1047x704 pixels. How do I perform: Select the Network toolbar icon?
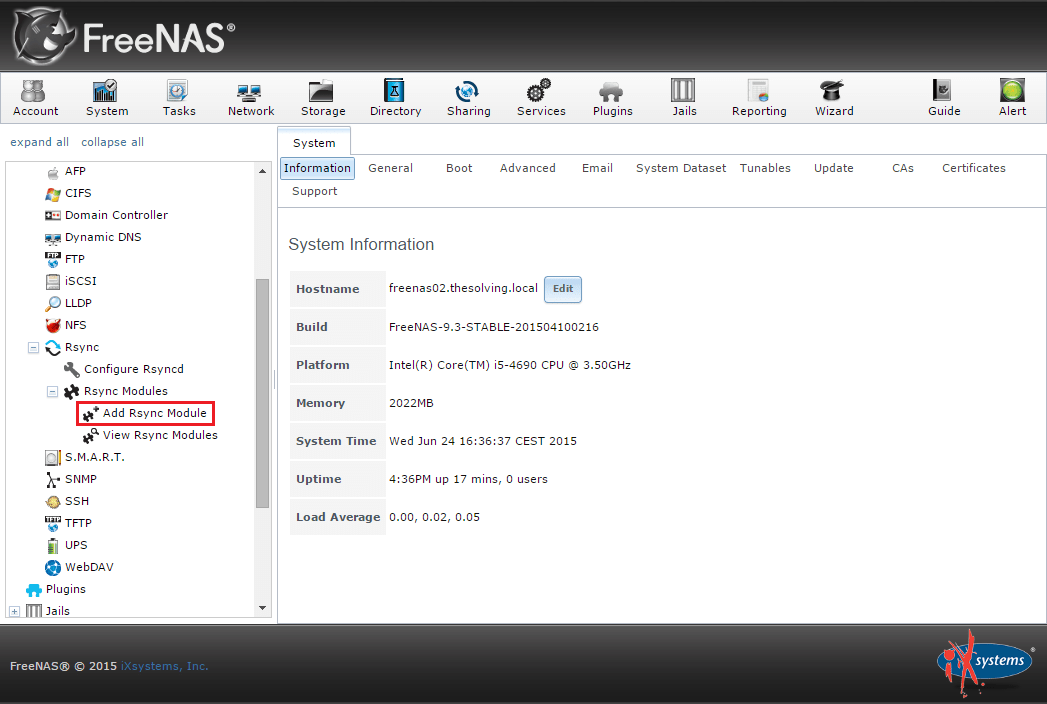coord(250,89)
